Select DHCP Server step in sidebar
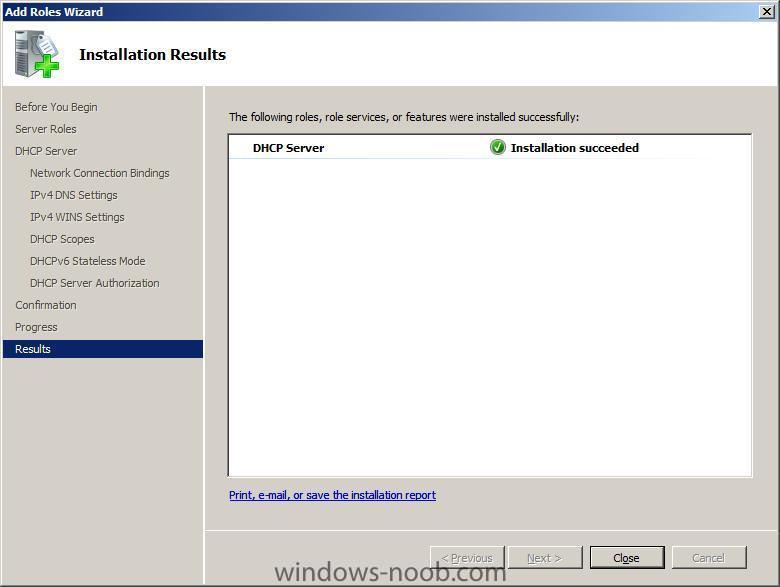 [x=46, y=151]
